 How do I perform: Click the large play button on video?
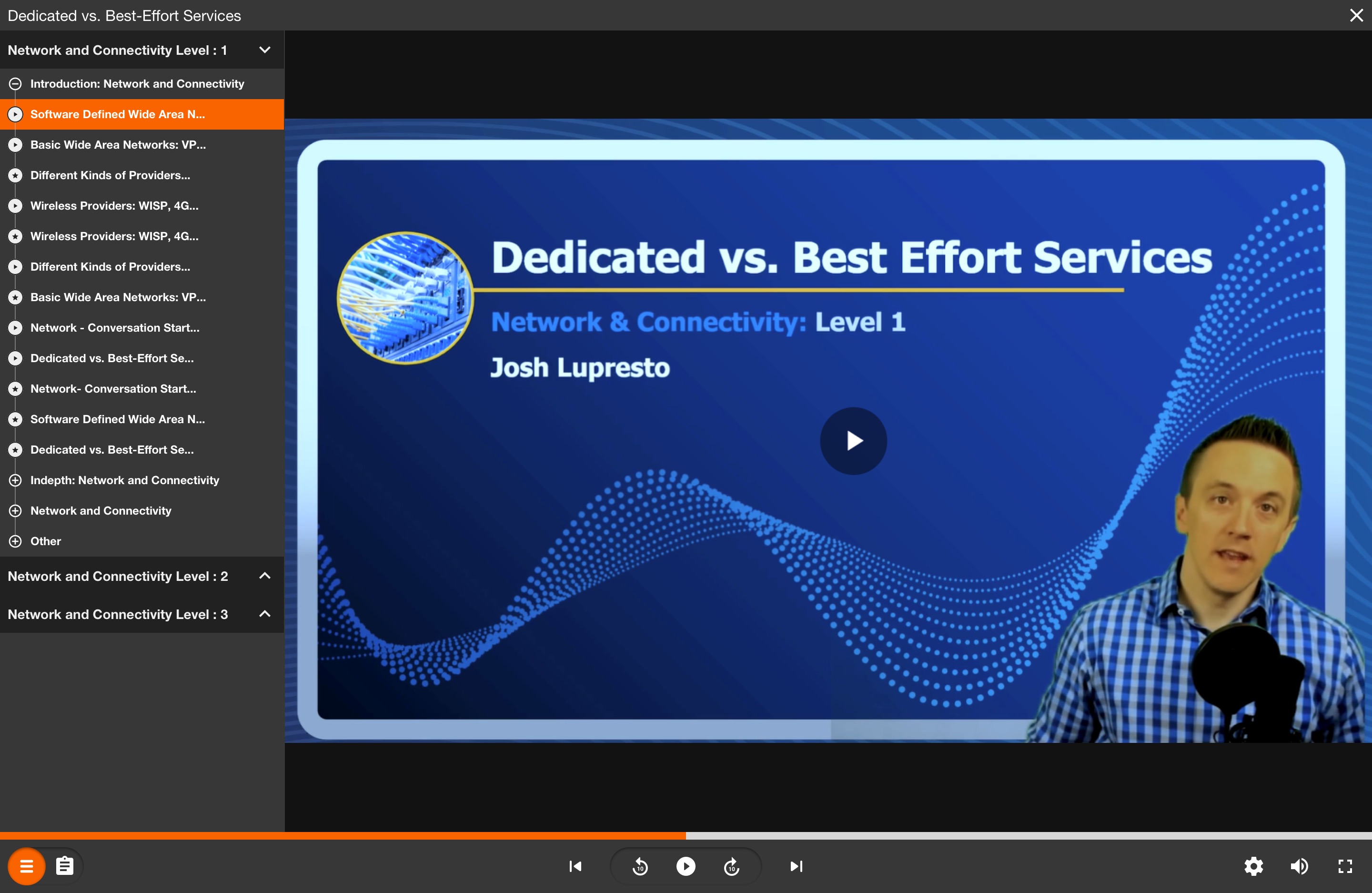pos(853,441)
